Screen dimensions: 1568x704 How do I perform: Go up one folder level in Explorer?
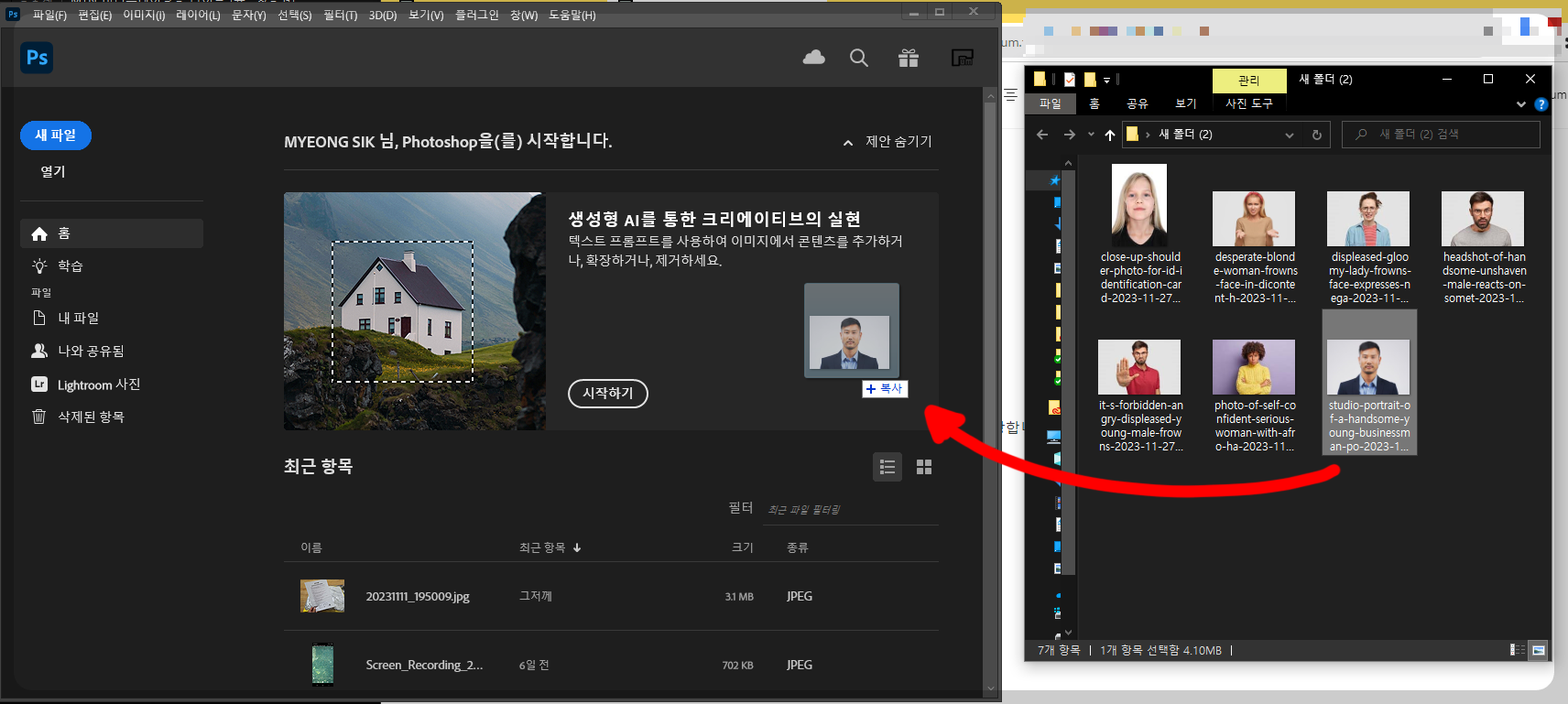tap(1110, 135)
